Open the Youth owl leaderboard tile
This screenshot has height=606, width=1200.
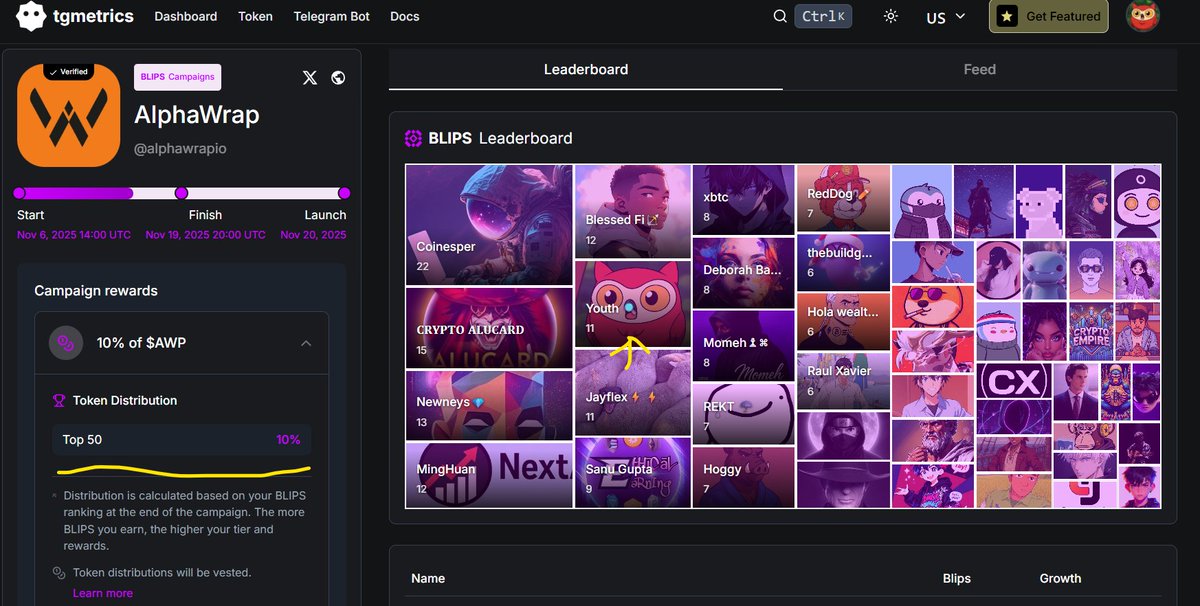click(633, 304)
